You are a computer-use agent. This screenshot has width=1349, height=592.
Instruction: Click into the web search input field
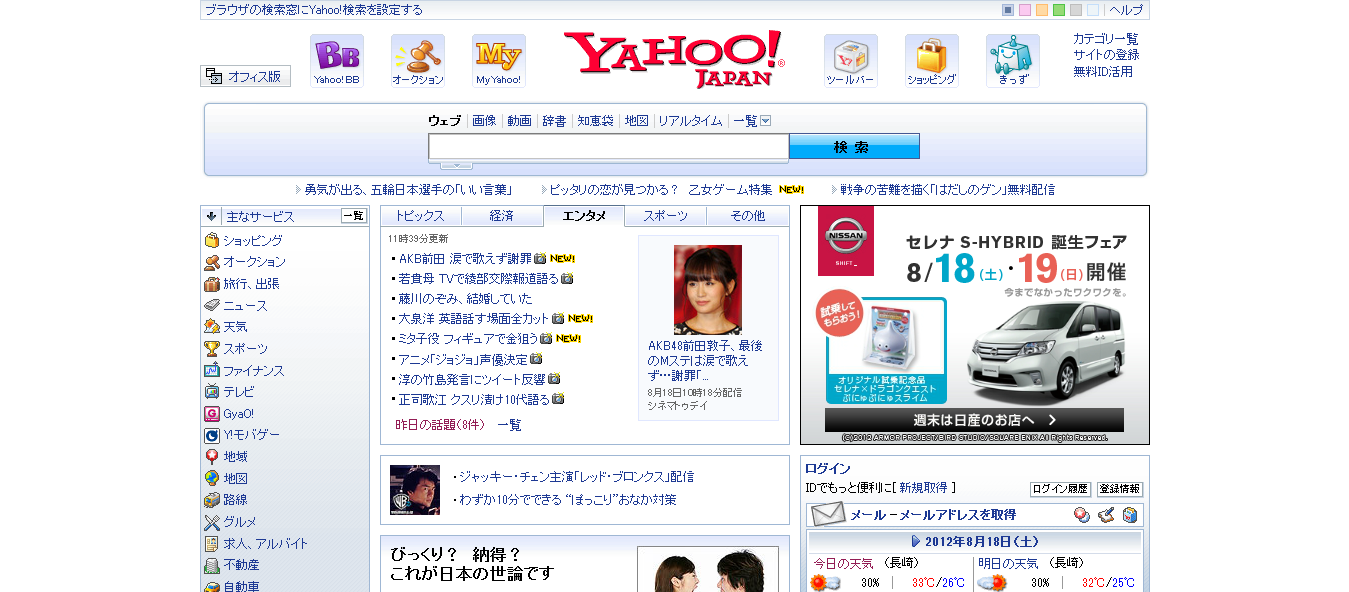click(x=609, y=147)
